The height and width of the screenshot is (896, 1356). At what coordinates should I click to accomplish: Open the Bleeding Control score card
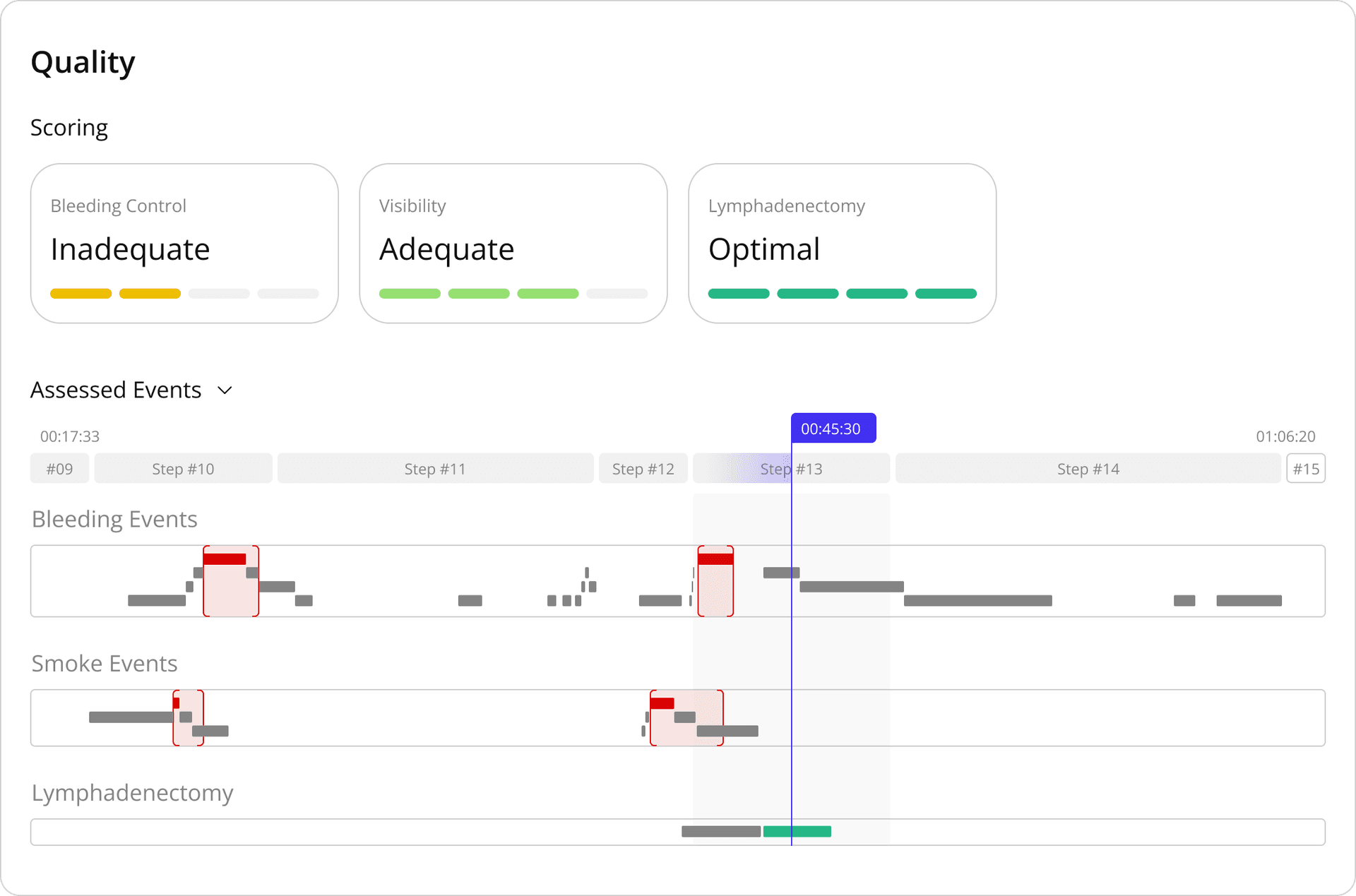click(x=184, y=243)
